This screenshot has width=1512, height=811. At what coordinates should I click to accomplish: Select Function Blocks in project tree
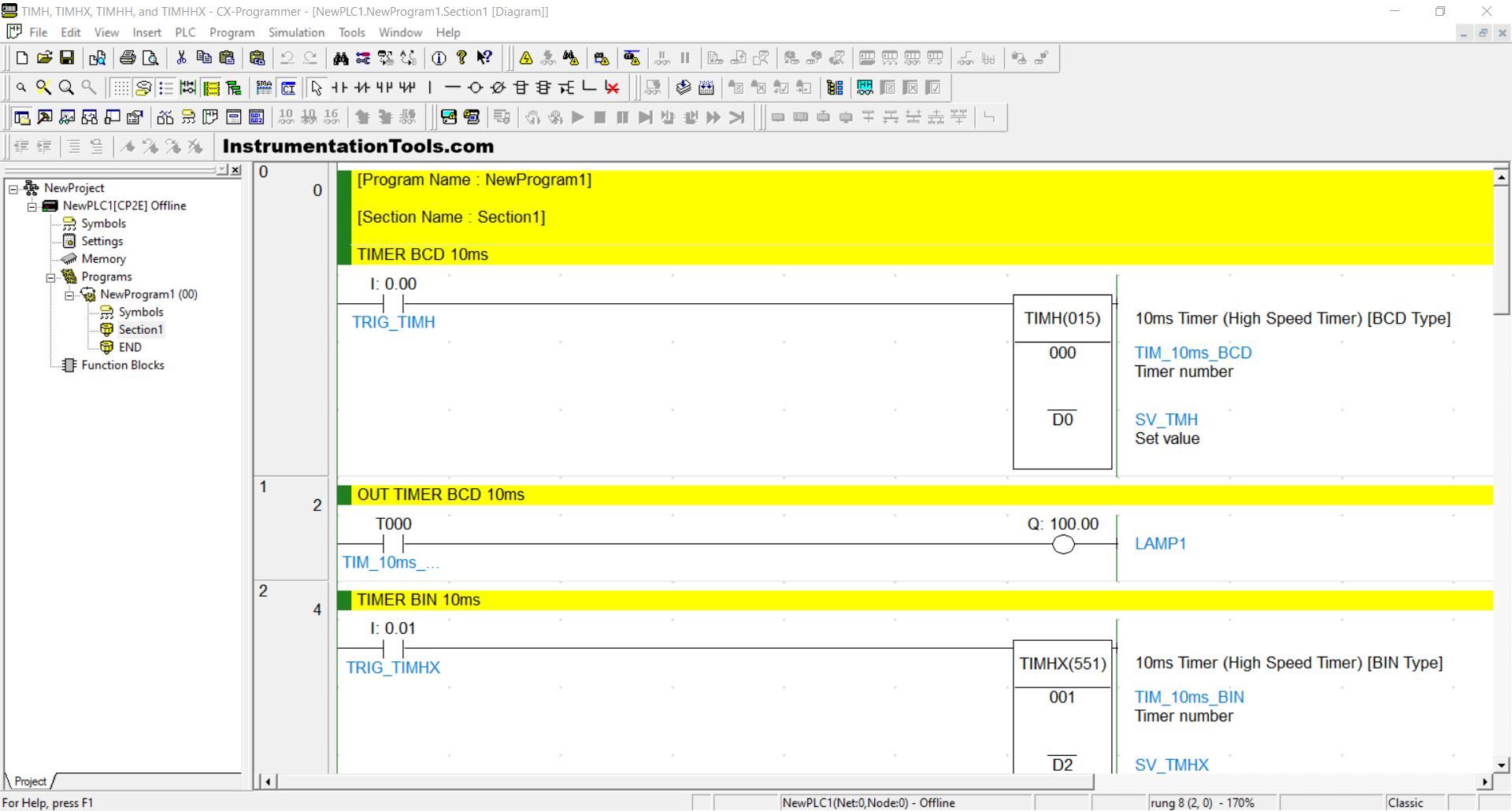click(x=122, y=365)
